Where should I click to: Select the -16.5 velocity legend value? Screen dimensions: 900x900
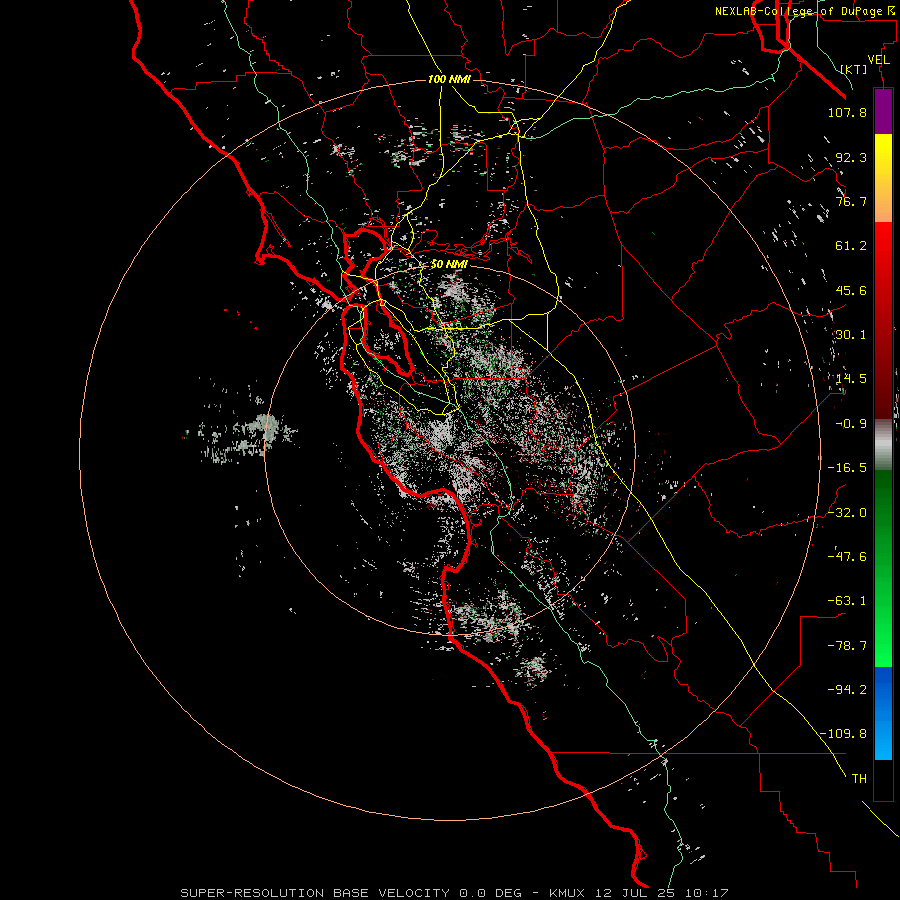pyautogui.click(x=847, y=468)
